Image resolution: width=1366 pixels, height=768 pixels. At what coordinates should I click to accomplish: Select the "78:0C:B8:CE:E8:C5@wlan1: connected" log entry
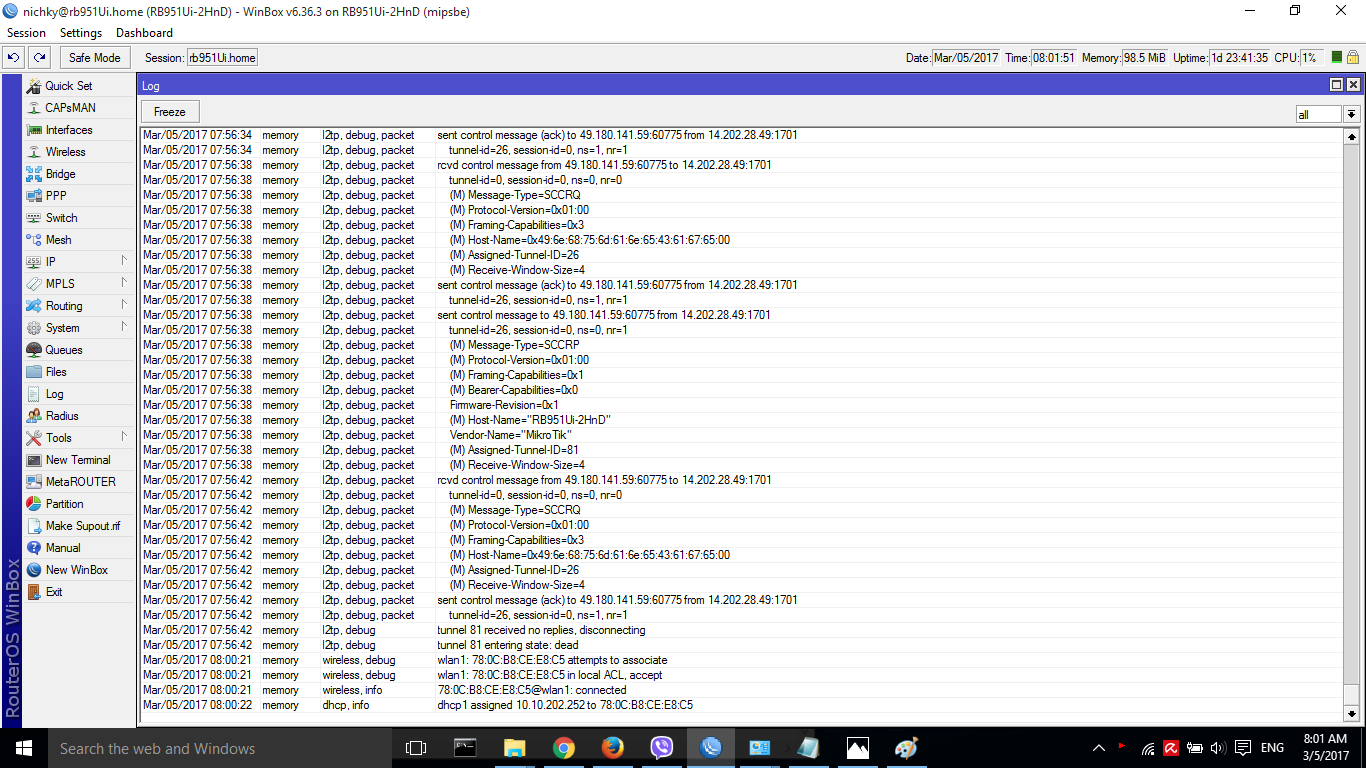pyautogui.click(x=741, y=690)
